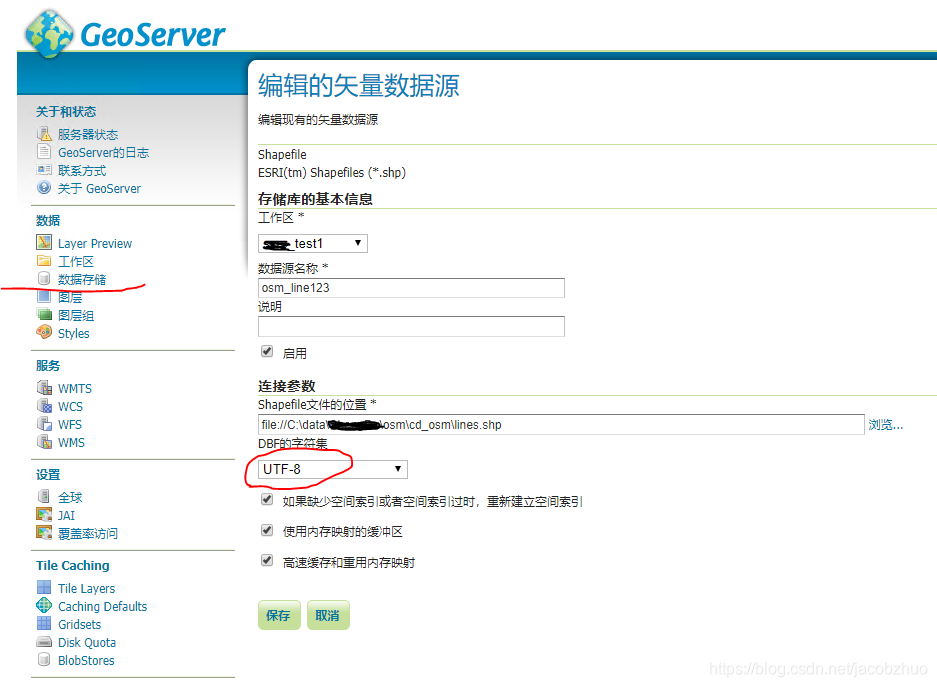The height and width of the screenshot is (687, 937).
Task: Click the 全球 settings icon
Action: pos(44,496)
